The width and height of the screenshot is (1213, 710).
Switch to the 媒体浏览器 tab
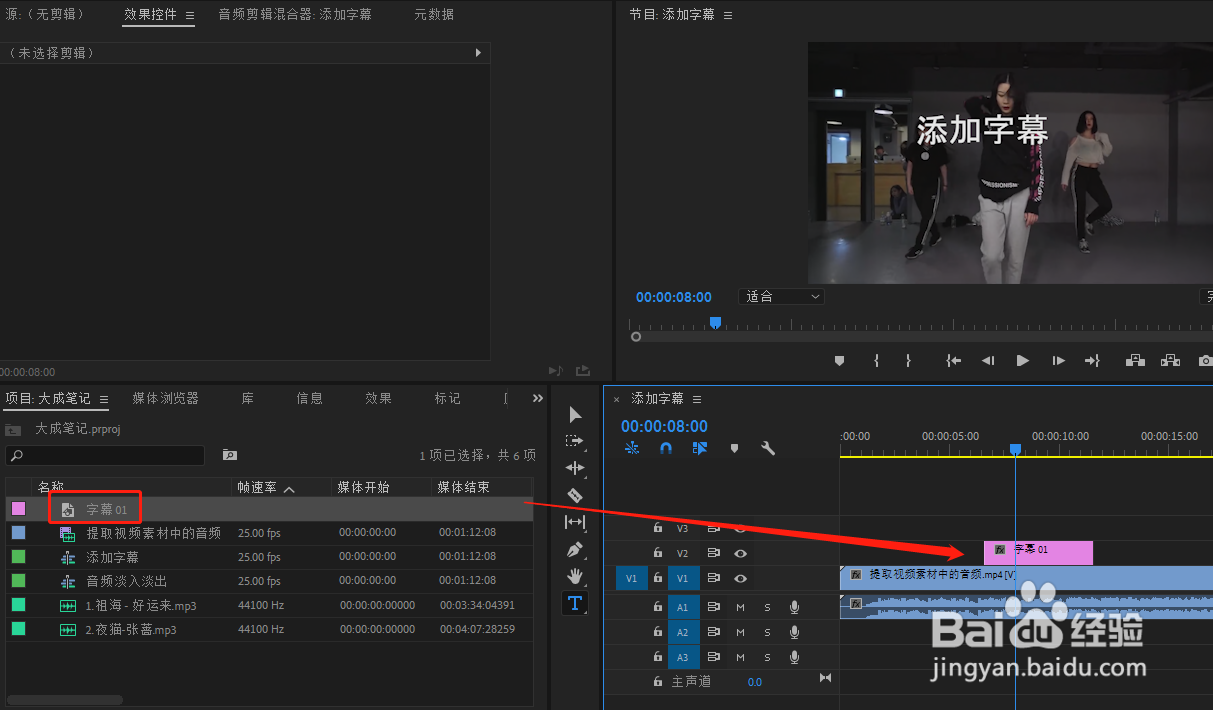point(165,398)
